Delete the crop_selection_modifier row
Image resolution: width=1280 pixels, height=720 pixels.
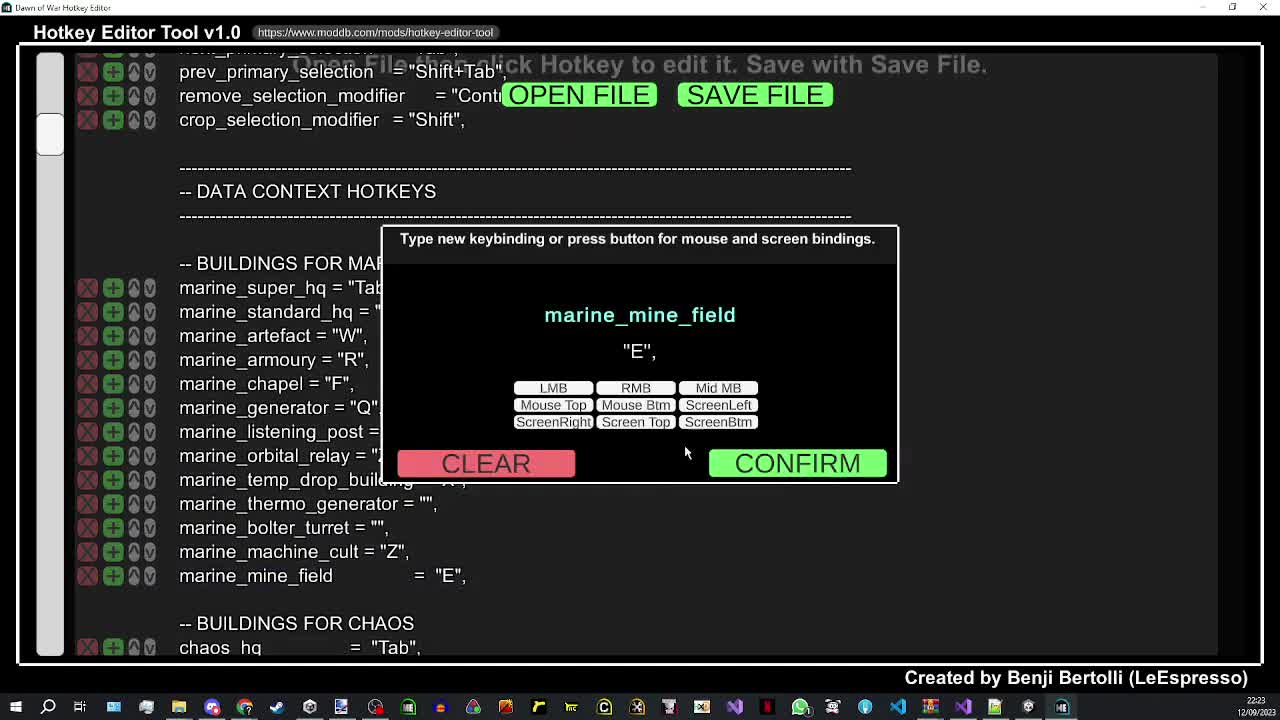point(88,120)
